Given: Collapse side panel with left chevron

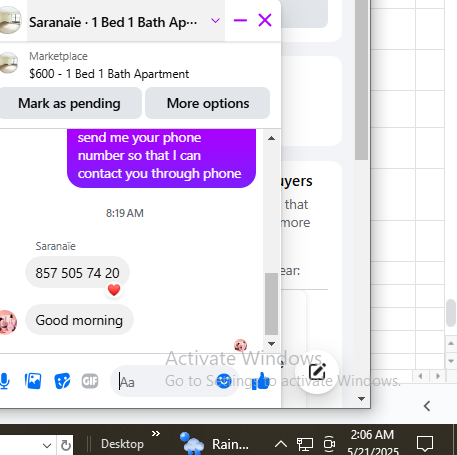Looking at the screenshot, I should point(427,406).
